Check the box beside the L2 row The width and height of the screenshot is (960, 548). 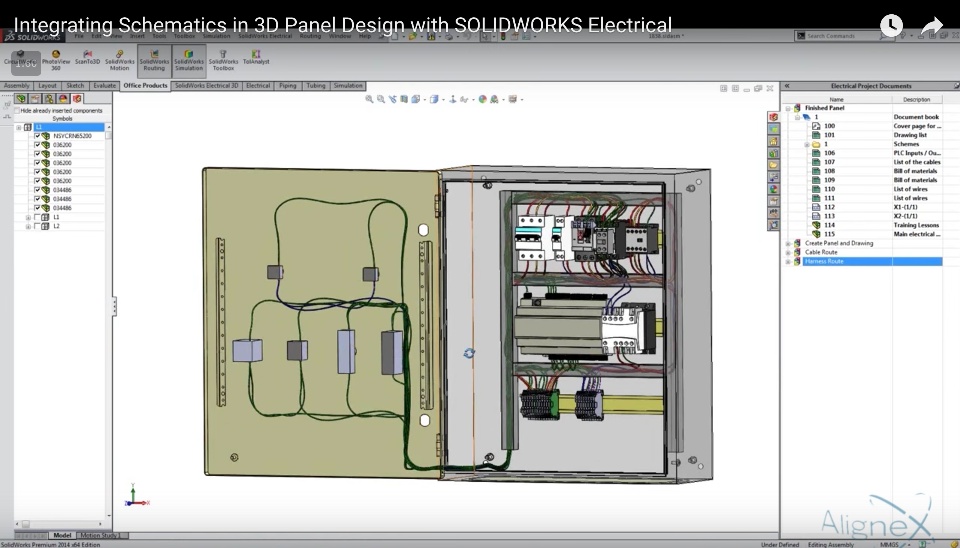pos(37,227)
